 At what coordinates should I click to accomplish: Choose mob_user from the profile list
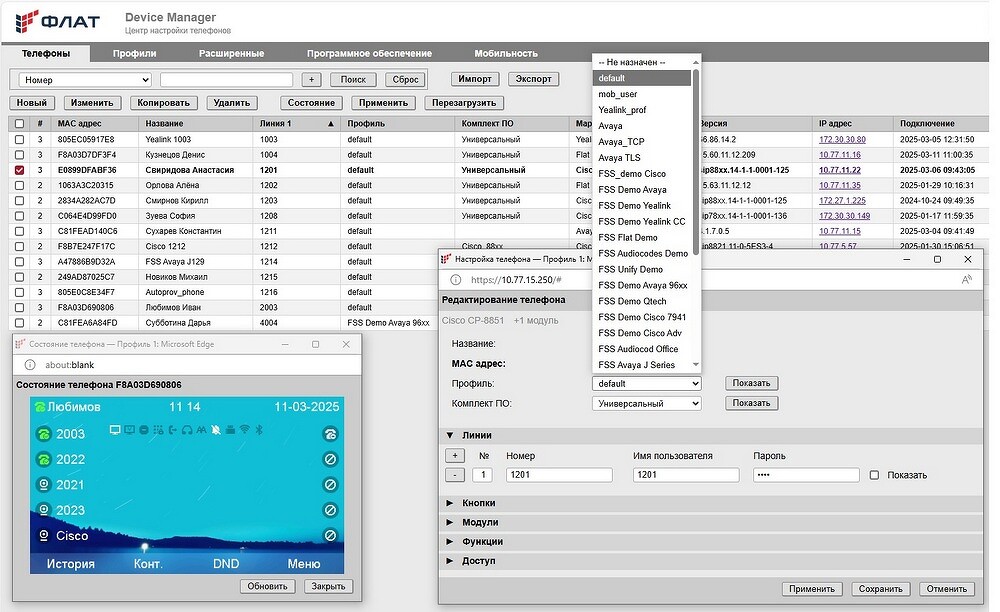pos(642,94)
